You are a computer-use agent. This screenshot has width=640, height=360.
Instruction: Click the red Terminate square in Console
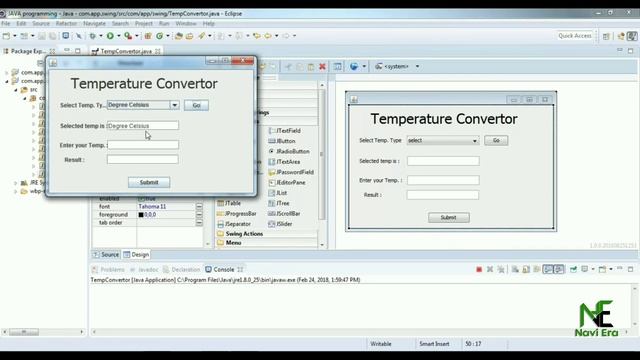(x=479, y=269)
